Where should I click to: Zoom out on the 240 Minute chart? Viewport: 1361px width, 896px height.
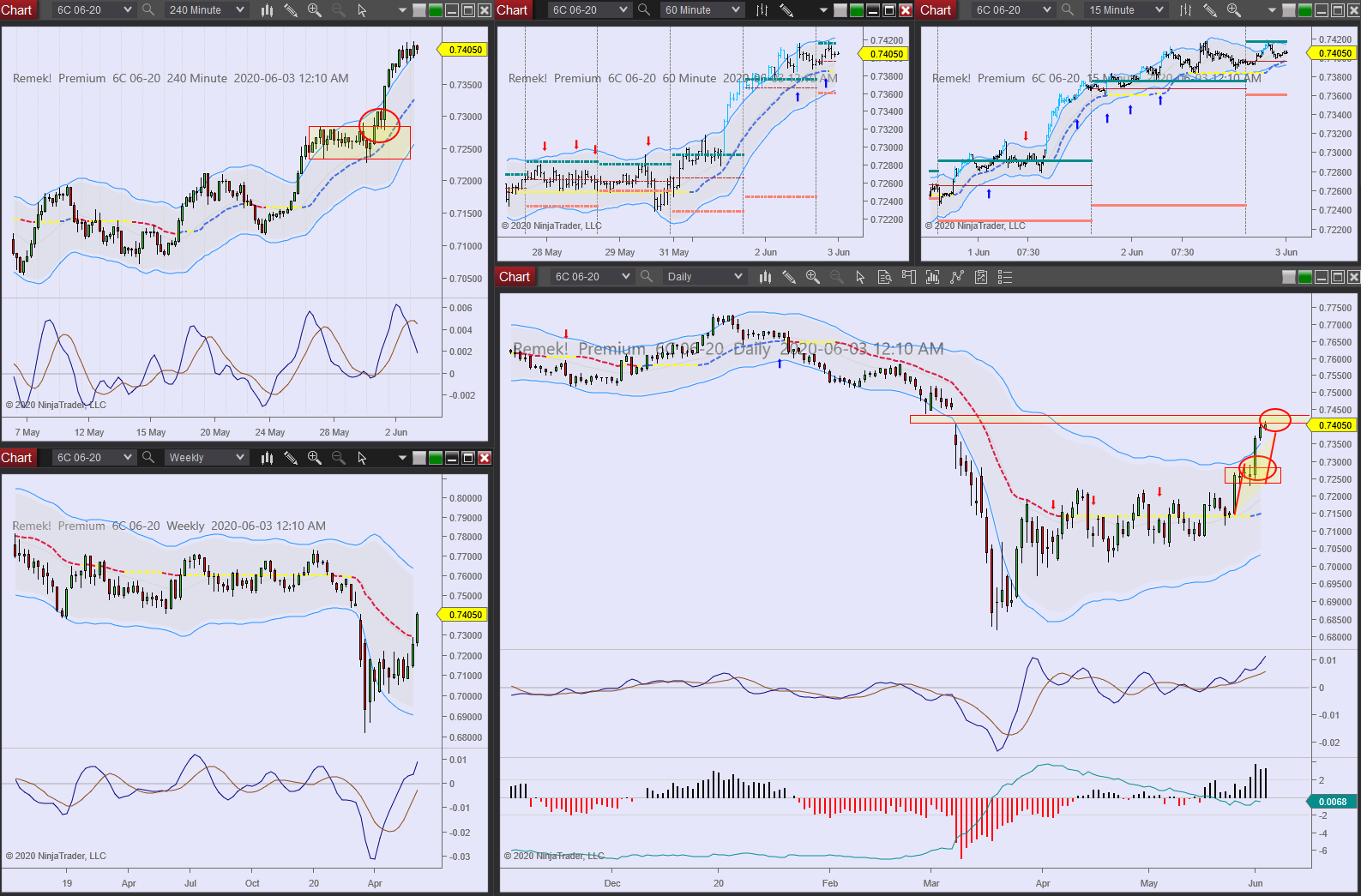[x=339, y=10]
